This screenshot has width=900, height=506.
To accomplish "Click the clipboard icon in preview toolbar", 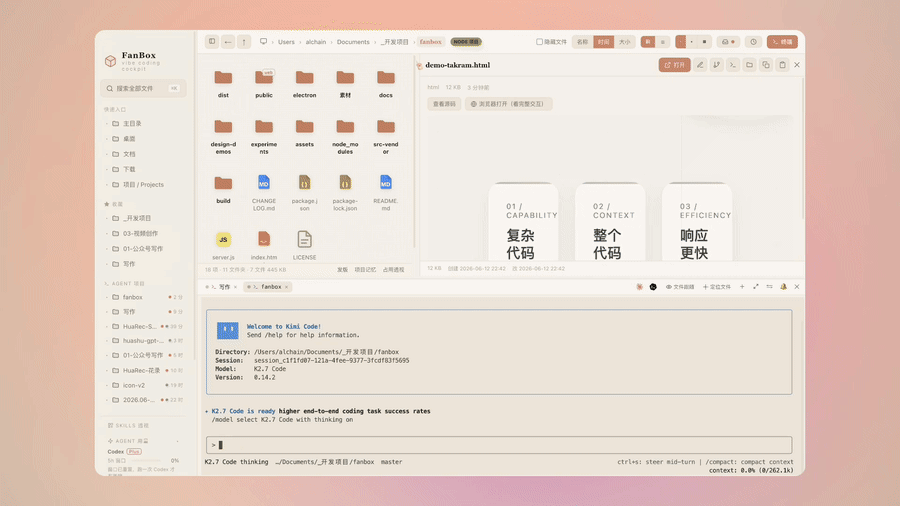I will click(782, 65).
